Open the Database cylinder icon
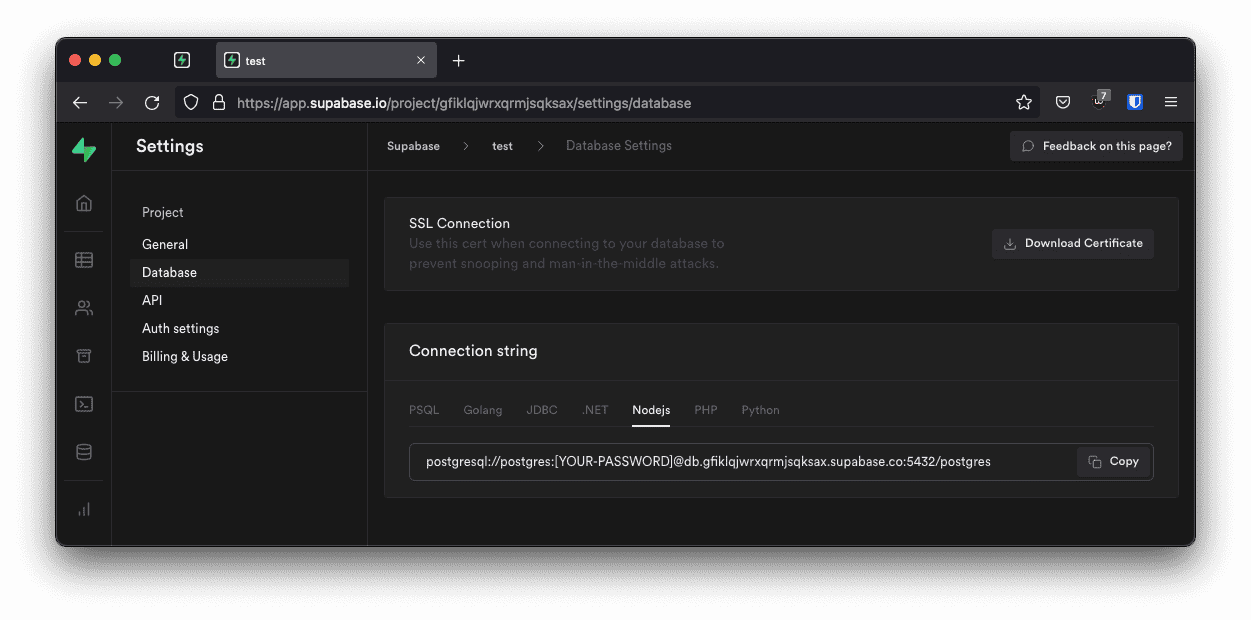 pyautogui.click(x=84, y=452)
